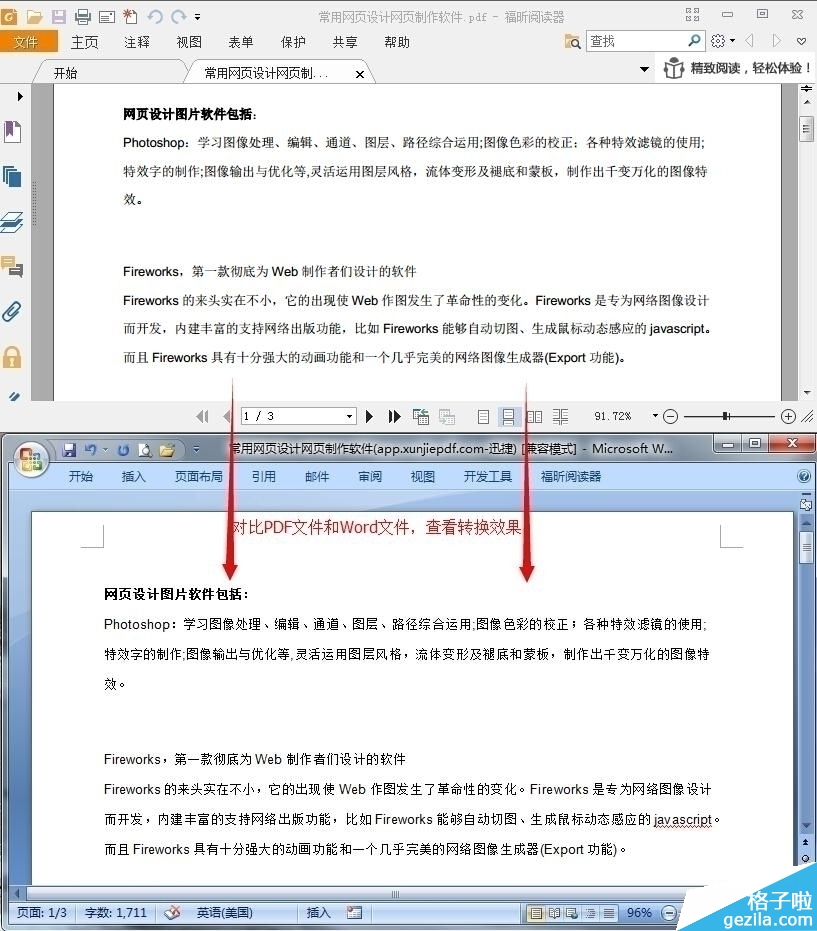Expand Foxit quick access toolbar customize arrow
Viewport: 817px width, 931px height.
198,17
